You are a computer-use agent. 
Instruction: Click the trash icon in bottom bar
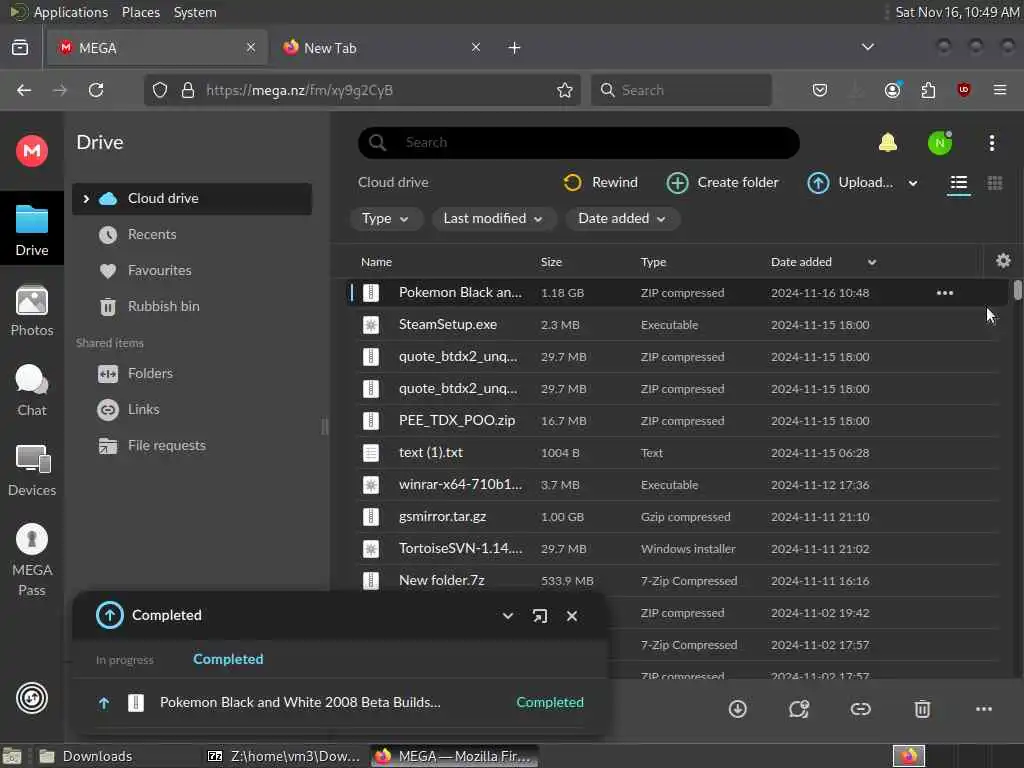coord(922,709)
